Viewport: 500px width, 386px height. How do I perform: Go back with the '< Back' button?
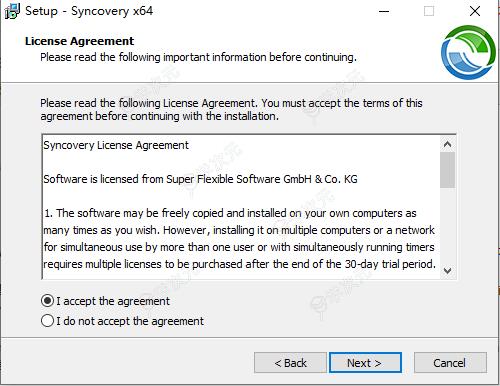point(290,363)
